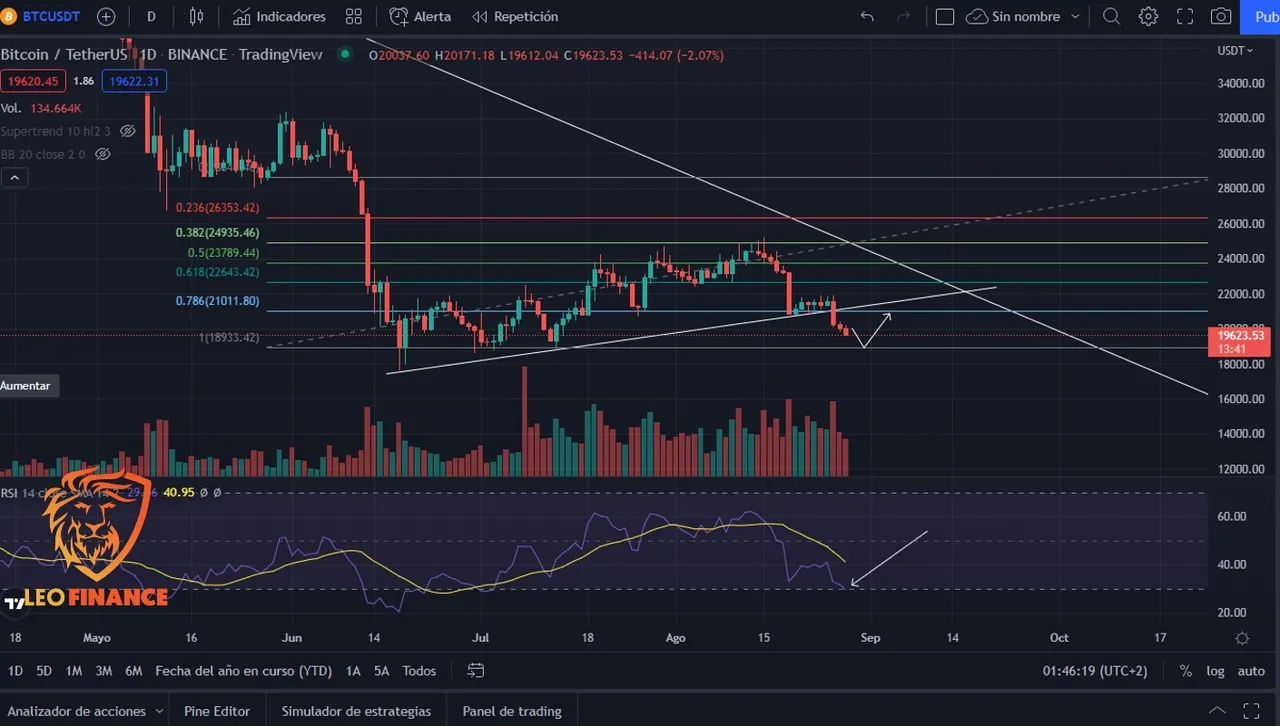Click the red sell price 19620.45
The image size is (1280, 726).
[33, 81]
